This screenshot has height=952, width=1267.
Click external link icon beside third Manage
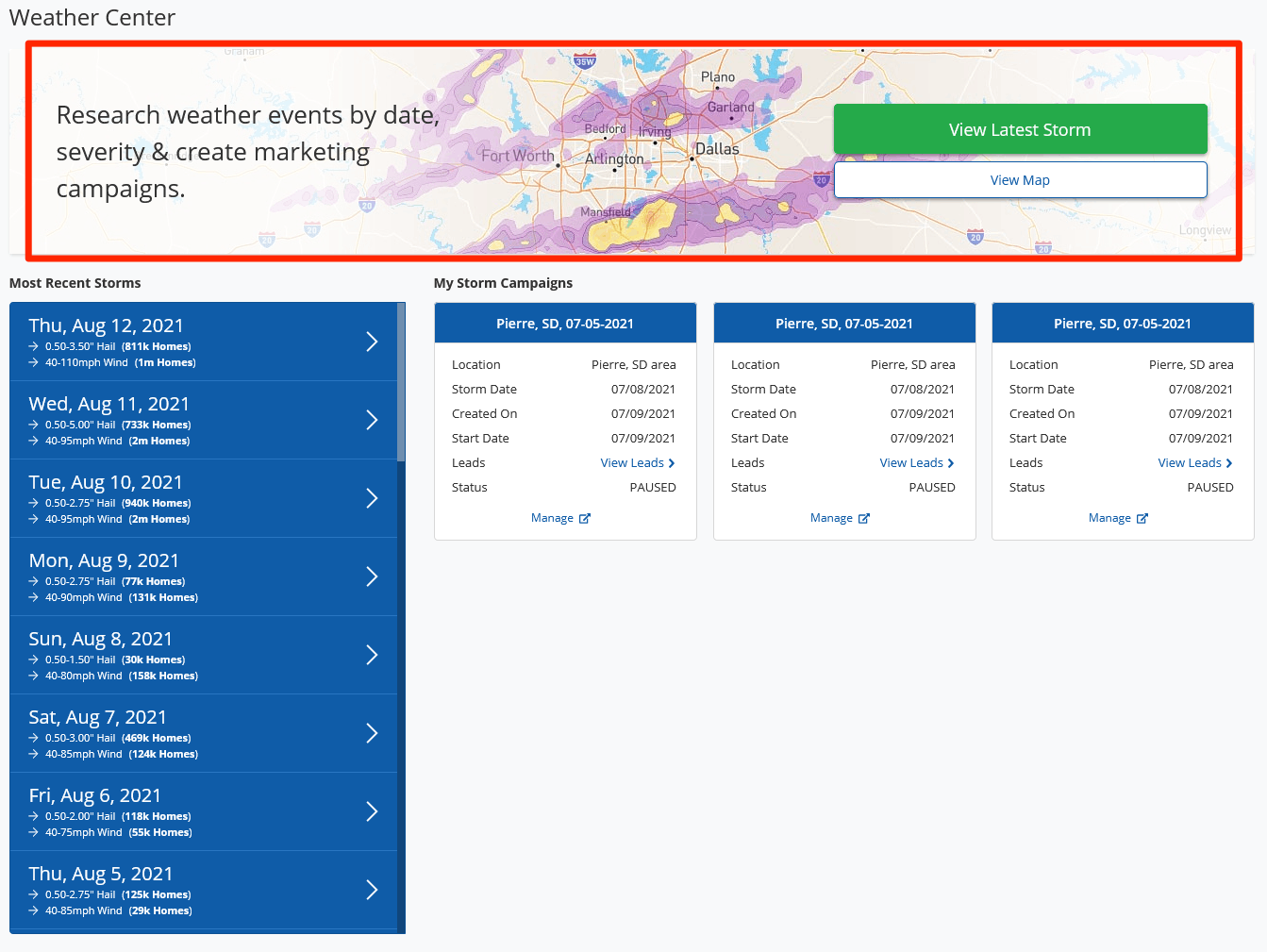point(1142,519)
